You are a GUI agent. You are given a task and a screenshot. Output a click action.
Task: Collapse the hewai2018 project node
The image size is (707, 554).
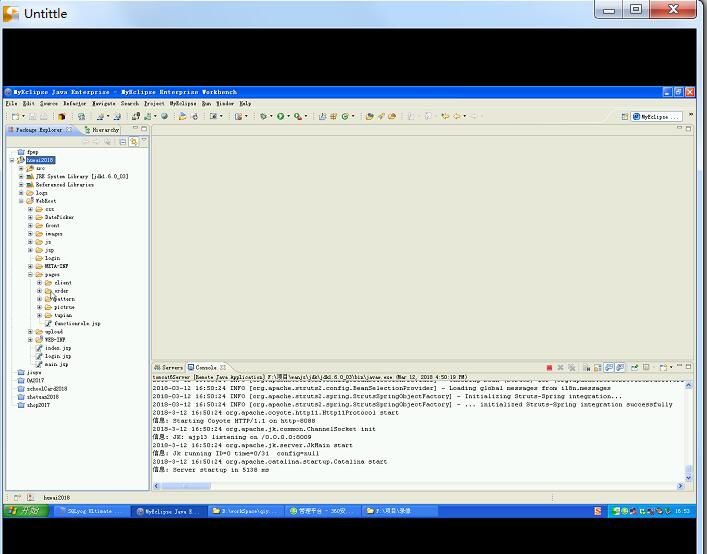[12, 160]
